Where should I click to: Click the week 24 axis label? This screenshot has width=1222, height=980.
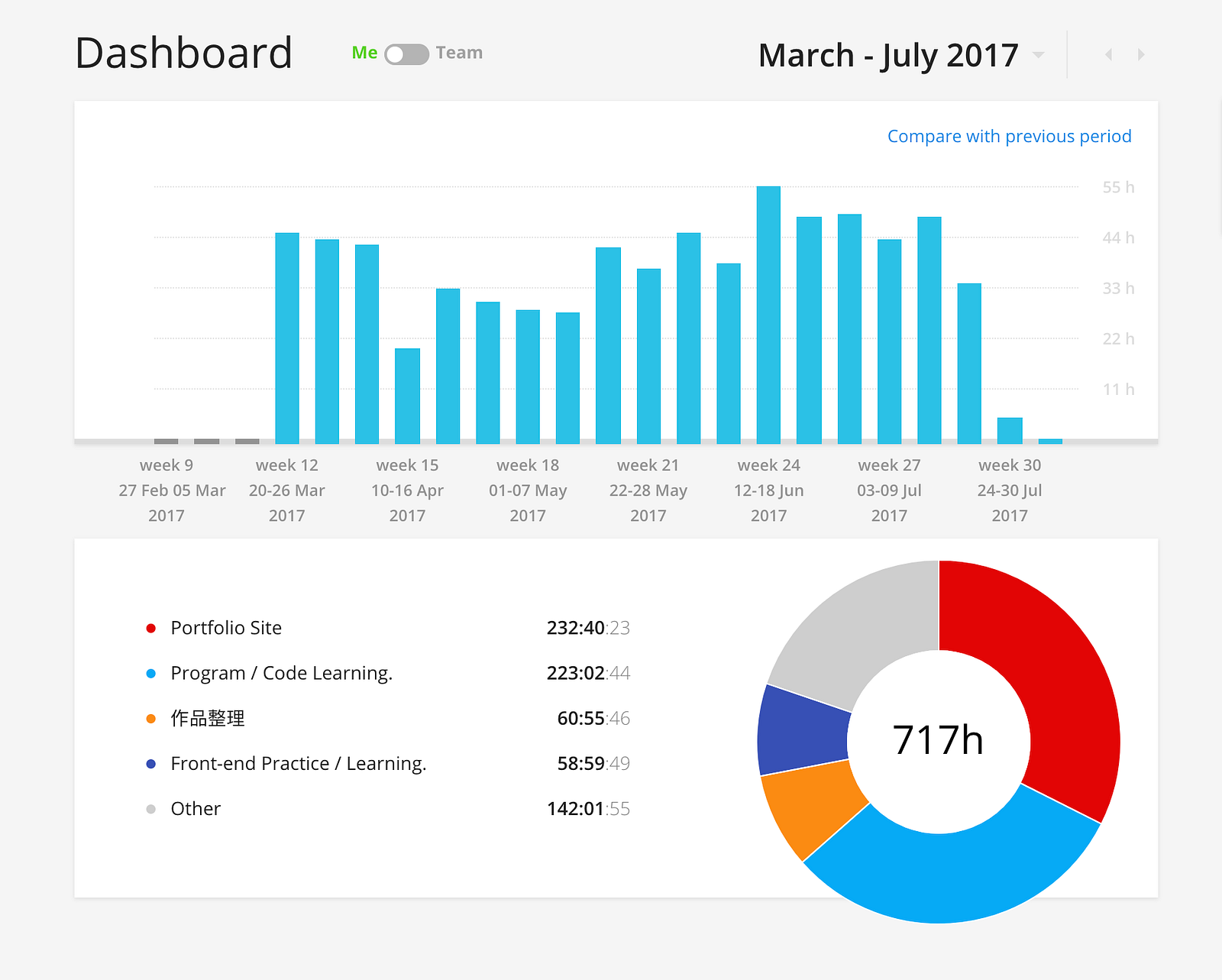click(x=769, y=465)
